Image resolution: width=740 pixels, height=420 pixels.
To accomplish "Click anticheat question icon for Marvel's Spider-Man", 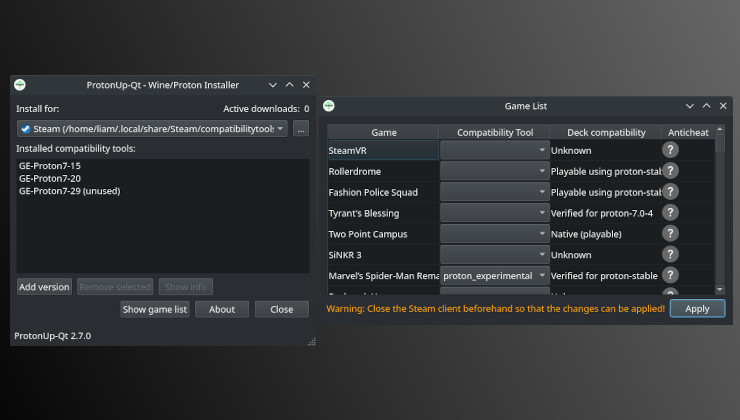I will 670,275.
